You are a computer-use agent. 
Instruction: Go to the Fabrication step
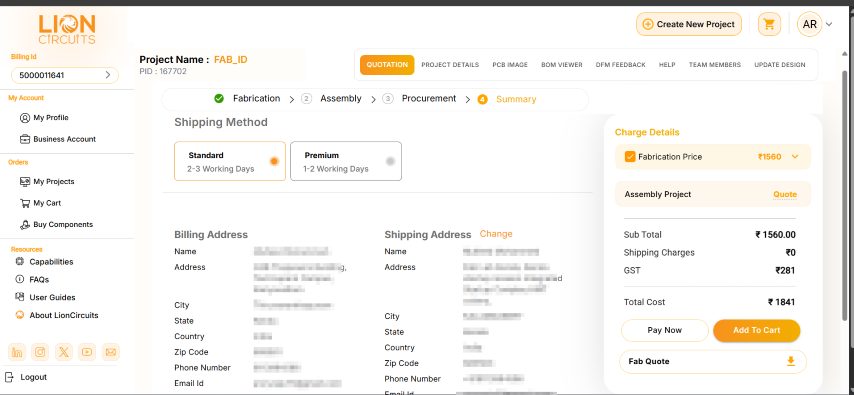tap(257, 99)
